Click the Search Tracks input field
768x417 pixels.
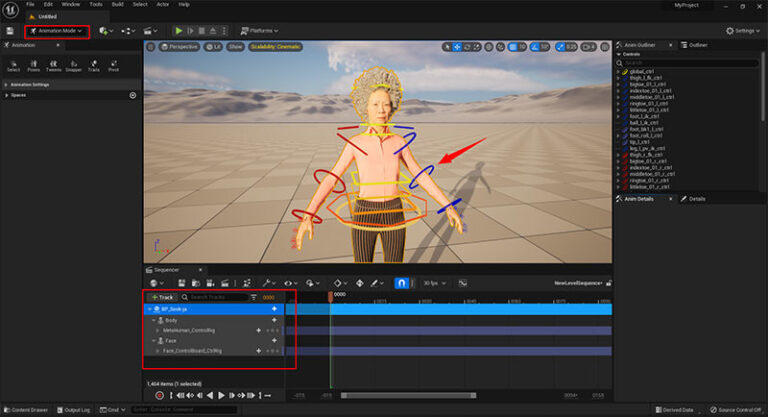pos(215,297)
